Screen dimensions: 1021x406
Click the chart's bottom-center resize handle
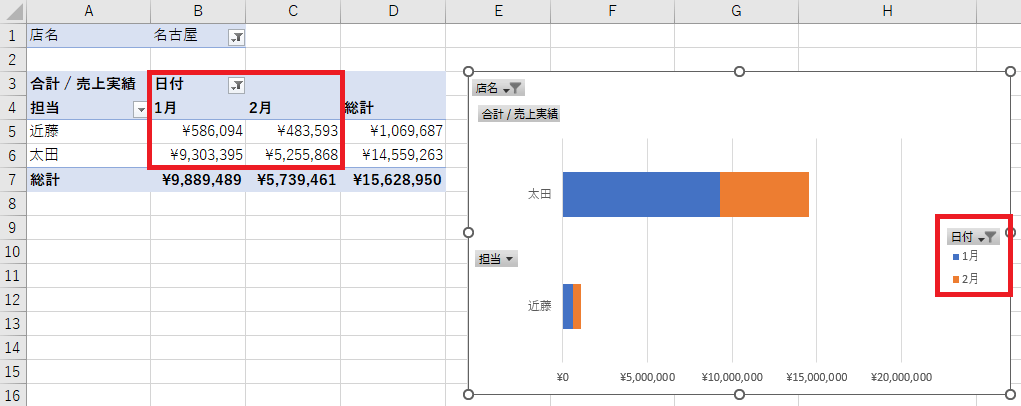[x=739, y=394]
